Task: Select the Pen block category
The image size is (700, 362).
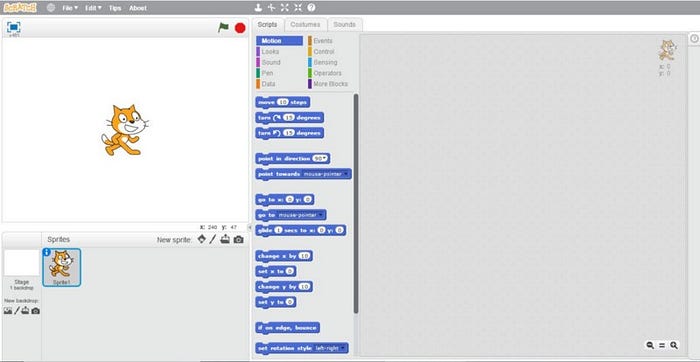Action: [x=279, y=73]
